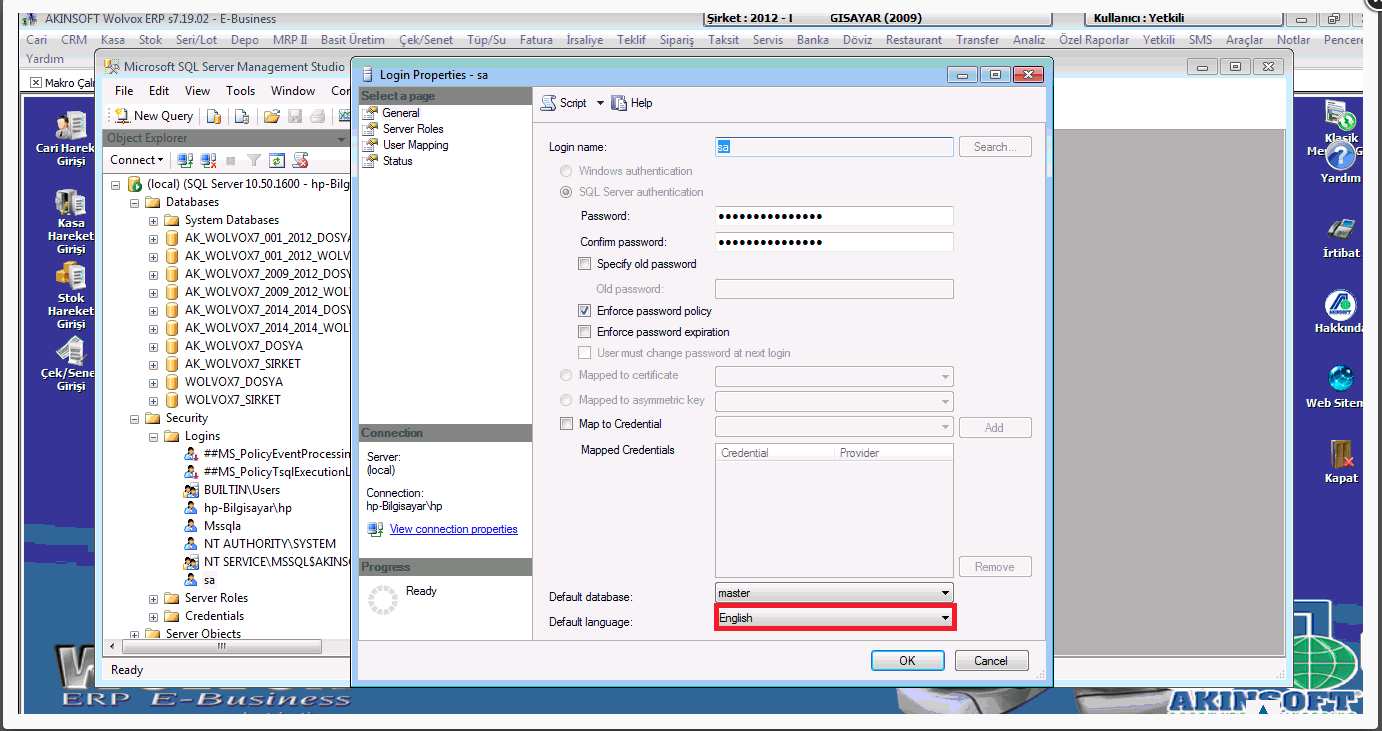The height and width of the screenshot is (731, 1382).
Task: Collapse the Security node
Action: click(x=134, y=418)
